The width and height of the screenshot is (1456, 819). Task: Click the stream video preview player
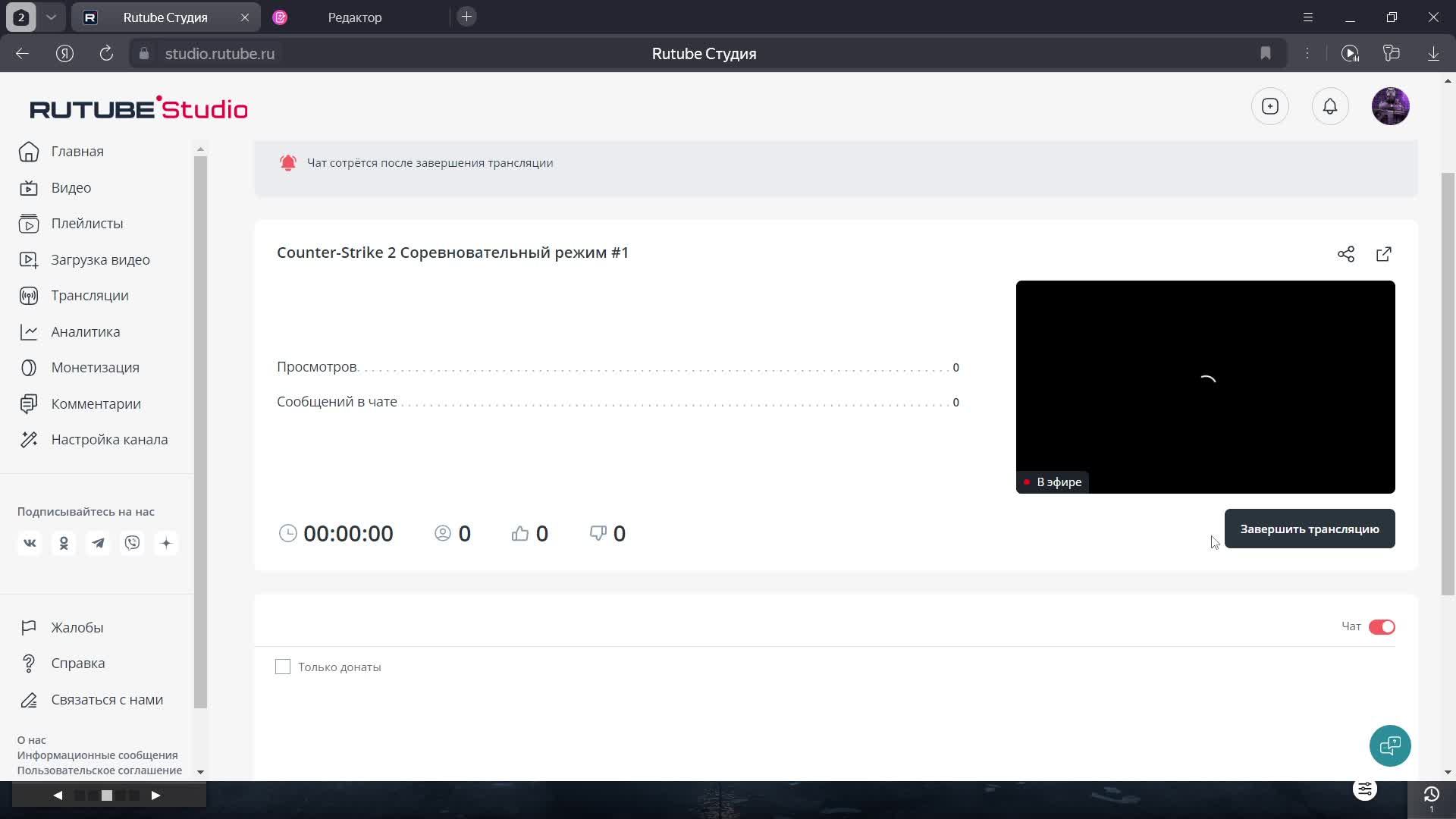pos(1206,387)
